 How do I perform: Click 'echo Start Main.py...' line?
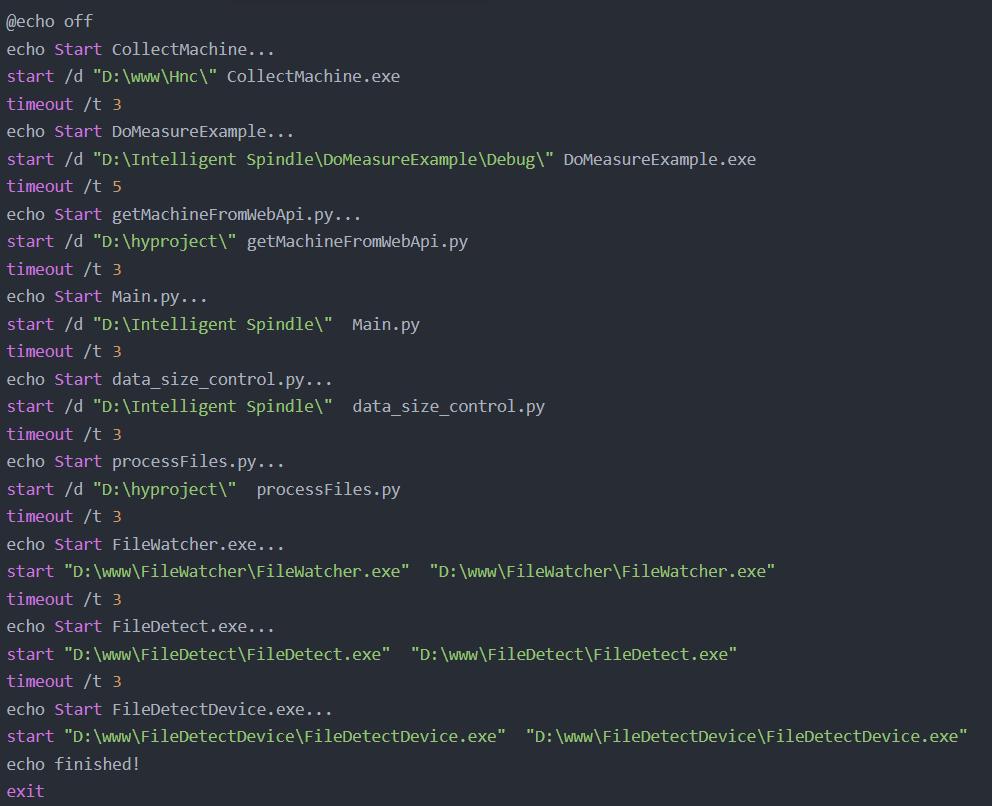pos(106,297)
